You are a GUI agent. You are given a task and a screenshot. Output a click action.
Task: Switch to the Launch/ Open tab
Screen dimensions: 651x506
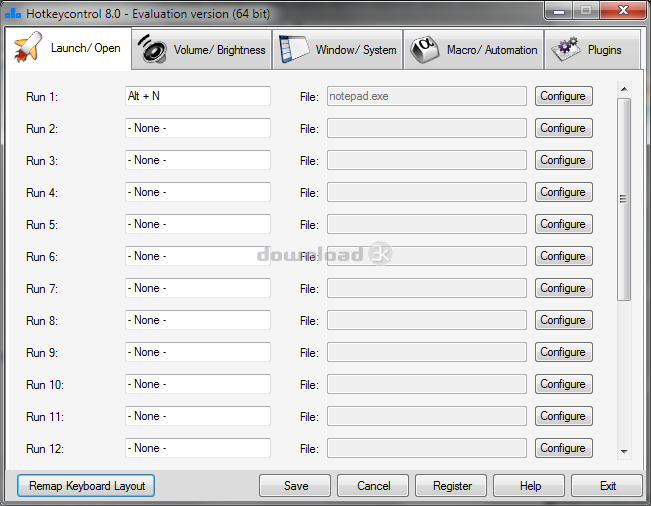[x=69, y=48]
